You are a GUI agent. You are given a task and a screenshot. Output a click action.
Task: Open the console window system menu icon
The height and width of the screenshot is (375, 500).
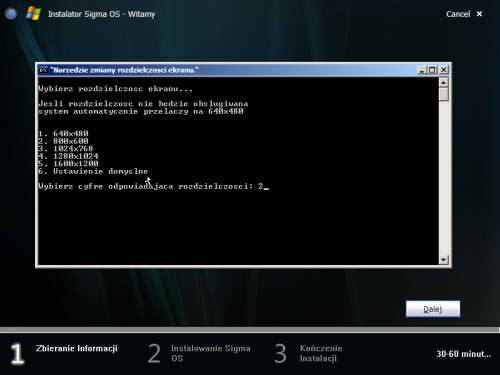pos(43,70)
